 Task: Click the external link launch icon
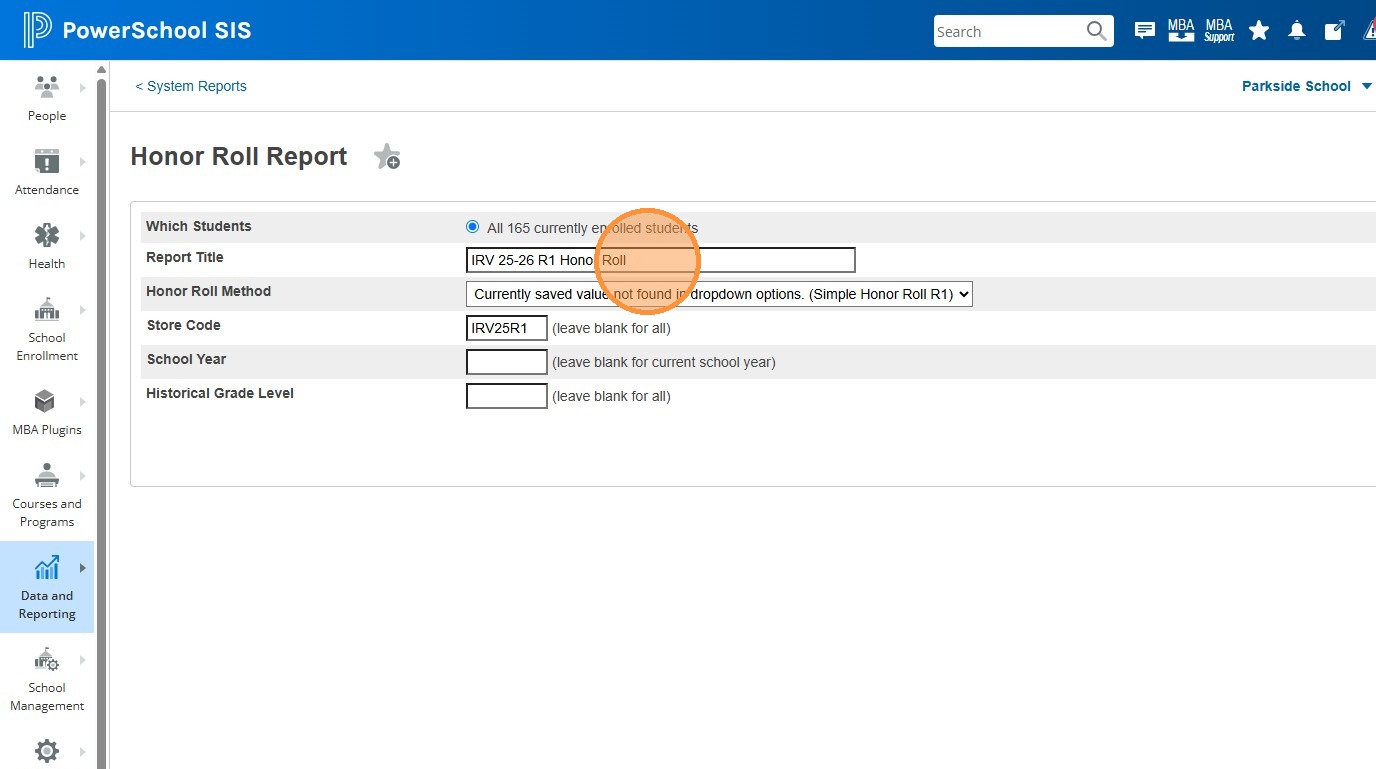[1334, 31]
